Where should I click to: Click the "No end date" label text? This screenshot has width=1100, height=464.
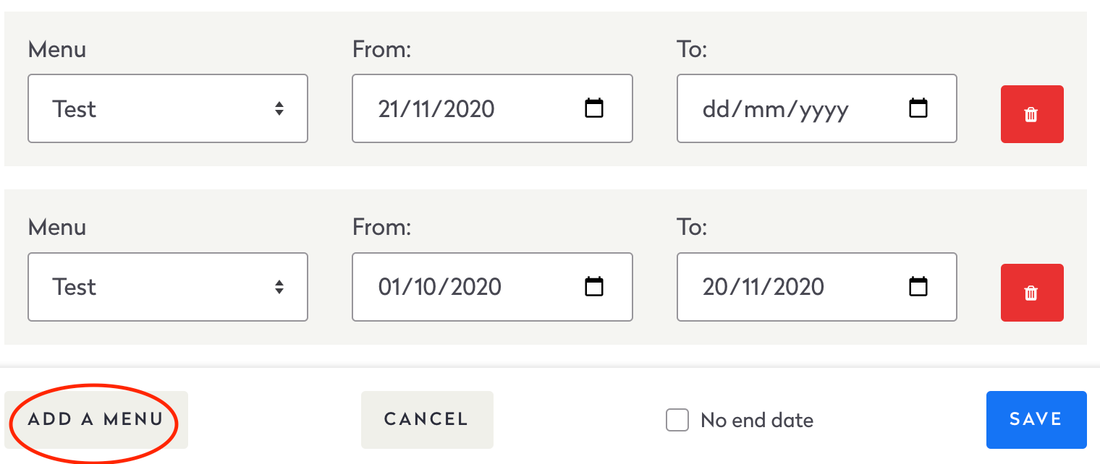point(757,420)
